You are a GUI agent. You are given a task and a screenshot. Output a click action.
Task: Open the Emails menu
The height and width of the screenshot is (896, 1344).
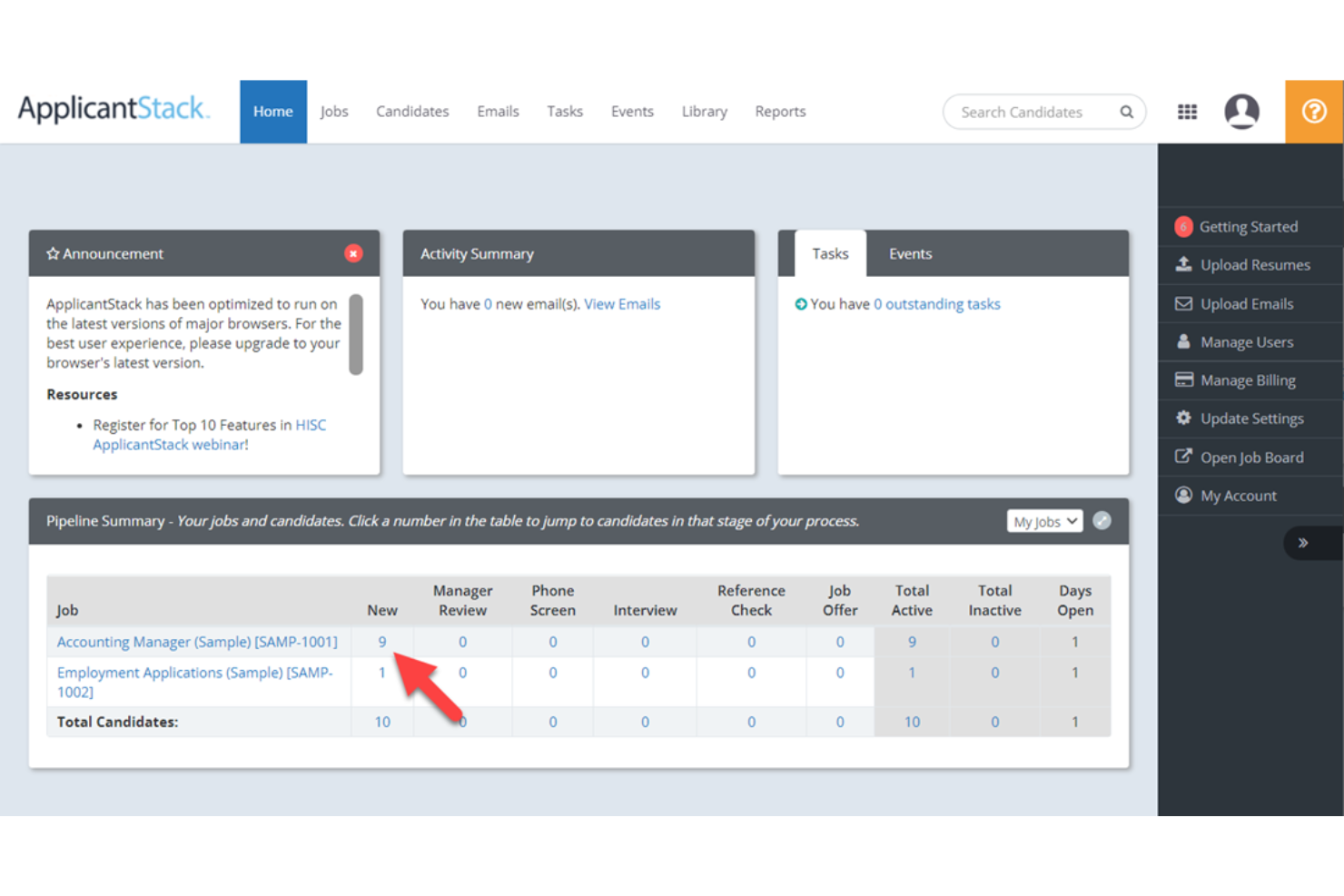coord(498,112)
